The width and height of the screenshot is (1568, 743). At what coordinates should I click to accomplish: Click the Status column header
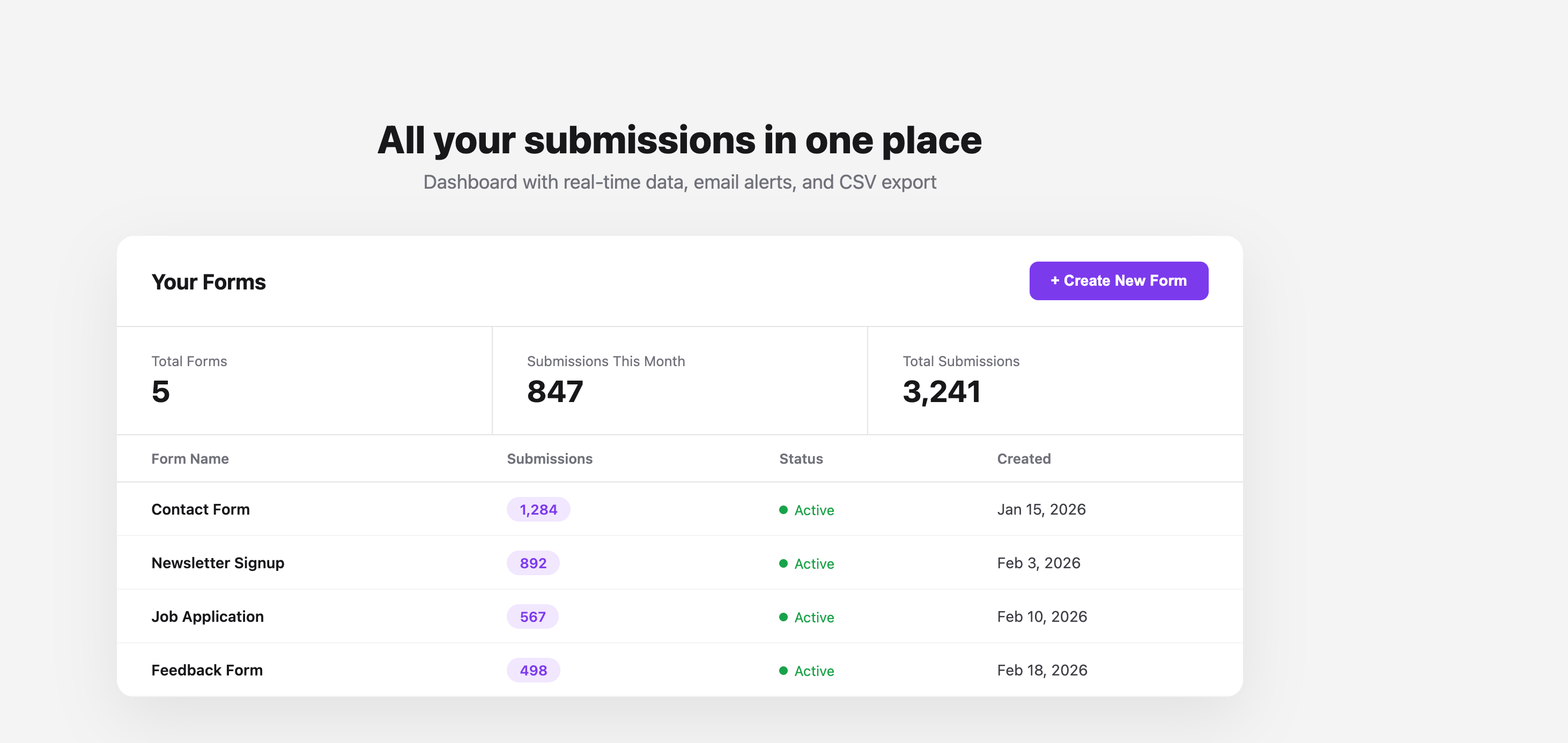(x=801, y=459)
